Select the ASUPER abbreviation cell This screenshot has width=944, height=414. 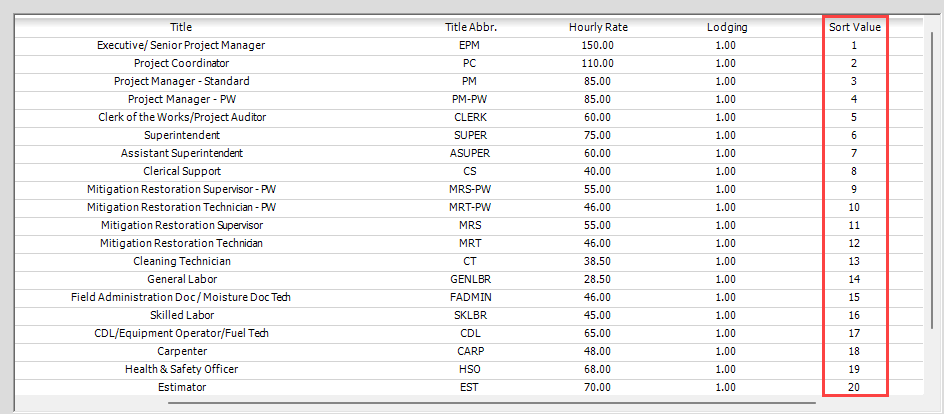tap(471, 153)
